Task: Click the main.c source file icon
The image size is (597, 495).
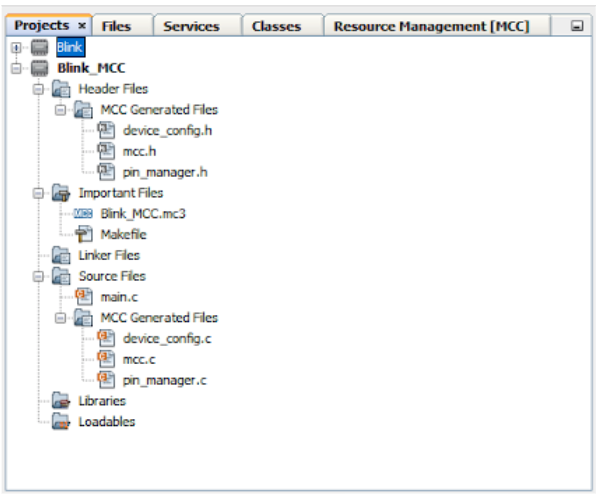Action: (x=83, y=297)
